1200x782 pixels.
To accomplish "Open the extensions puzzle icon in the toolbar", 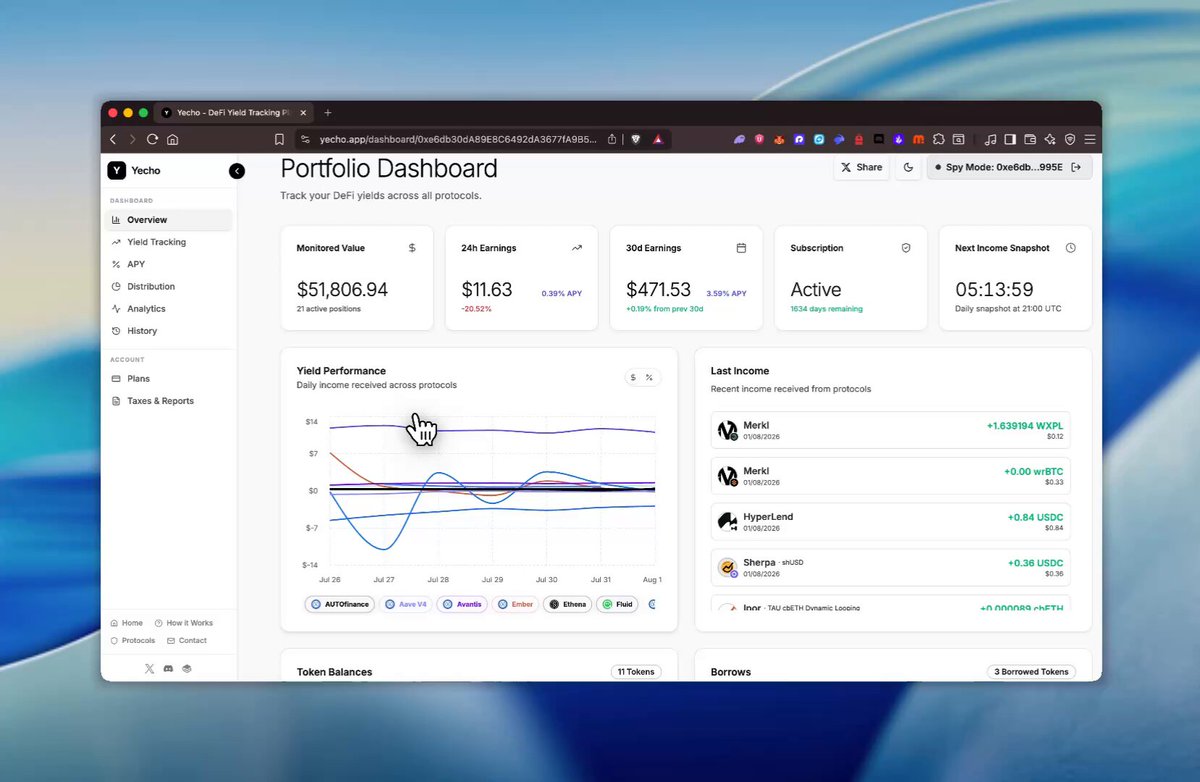I will click(938, 139).
